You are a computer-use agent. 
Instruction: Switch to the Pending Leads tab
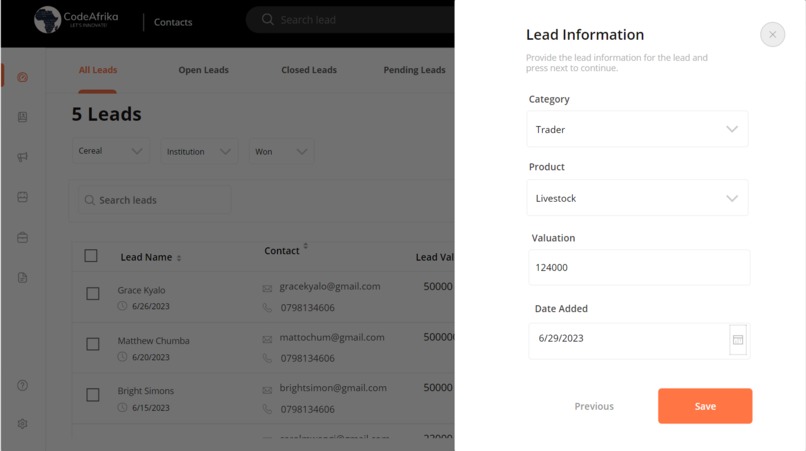[x=414, y=70]
